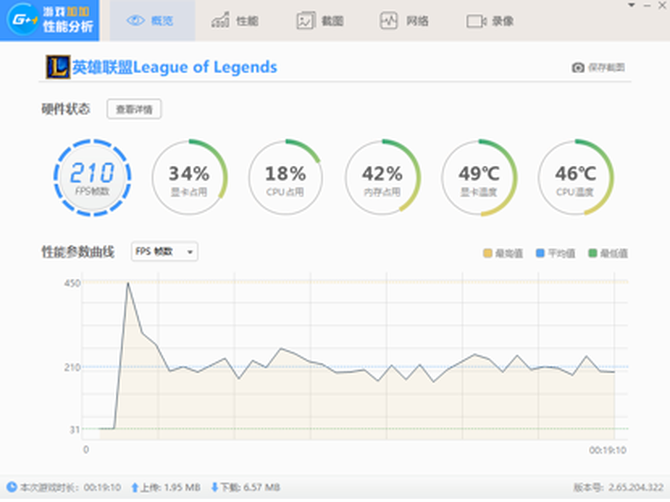Click the download arrow icon in status bar
The image size is (670, 502).
[215, 487]
